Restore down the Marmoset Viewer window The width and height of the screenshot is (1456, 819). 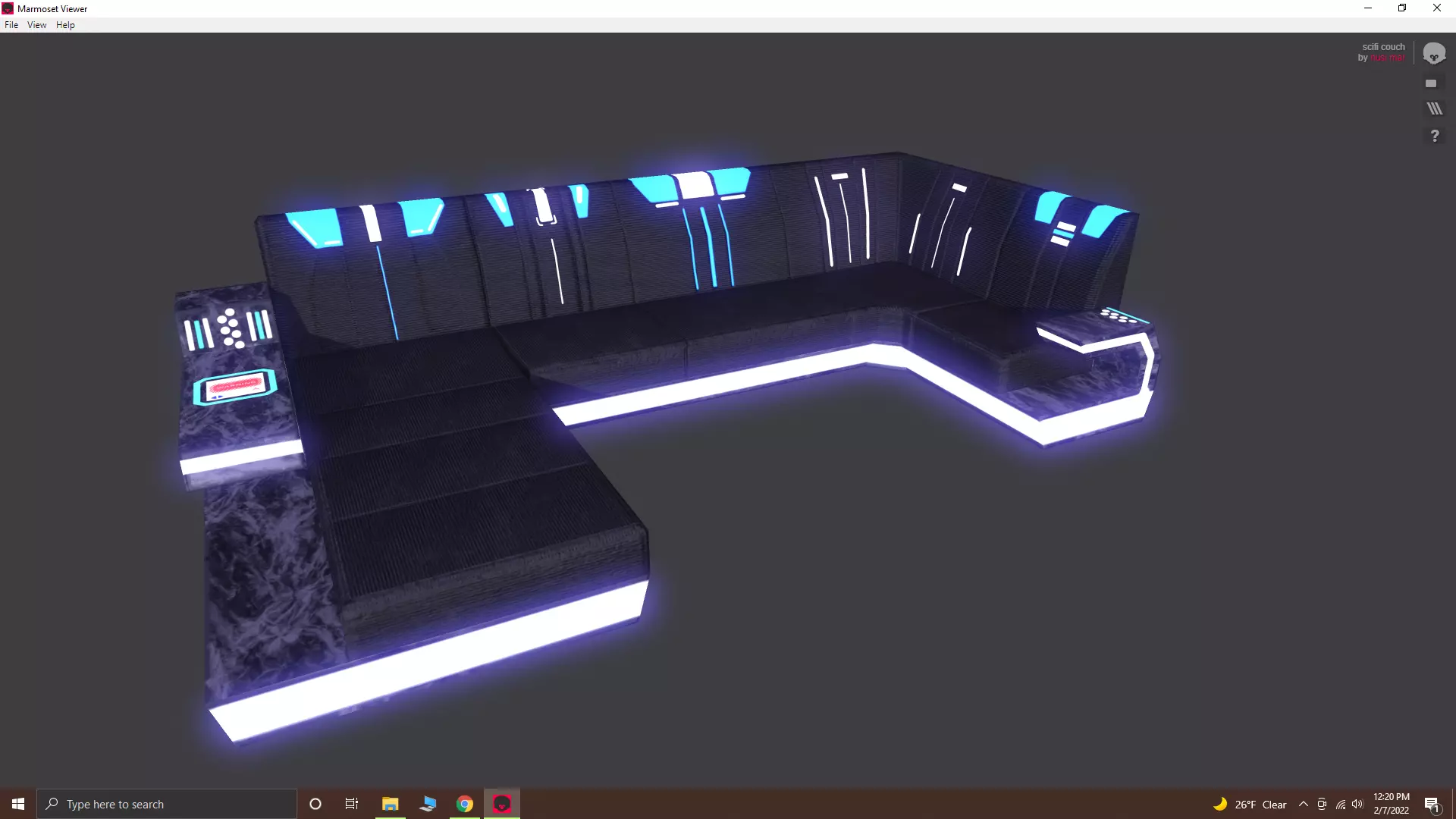pos(1402,8)
